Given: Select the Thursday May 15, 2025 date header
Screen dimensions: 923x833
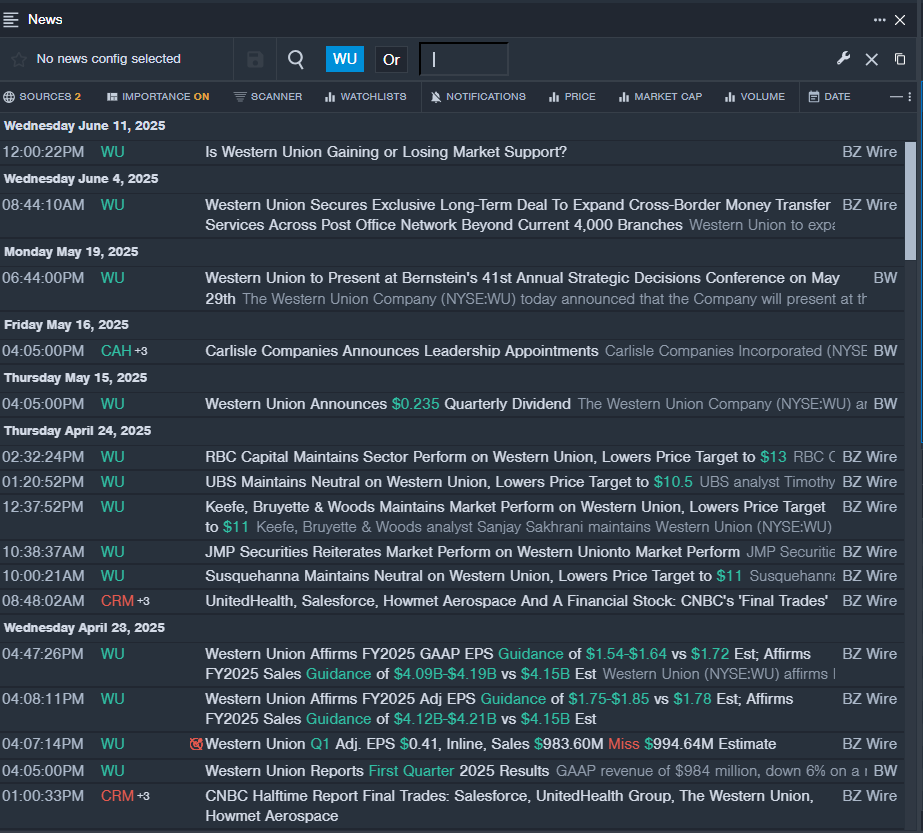Looking at the screenshot, I should [x=76, y=378].
